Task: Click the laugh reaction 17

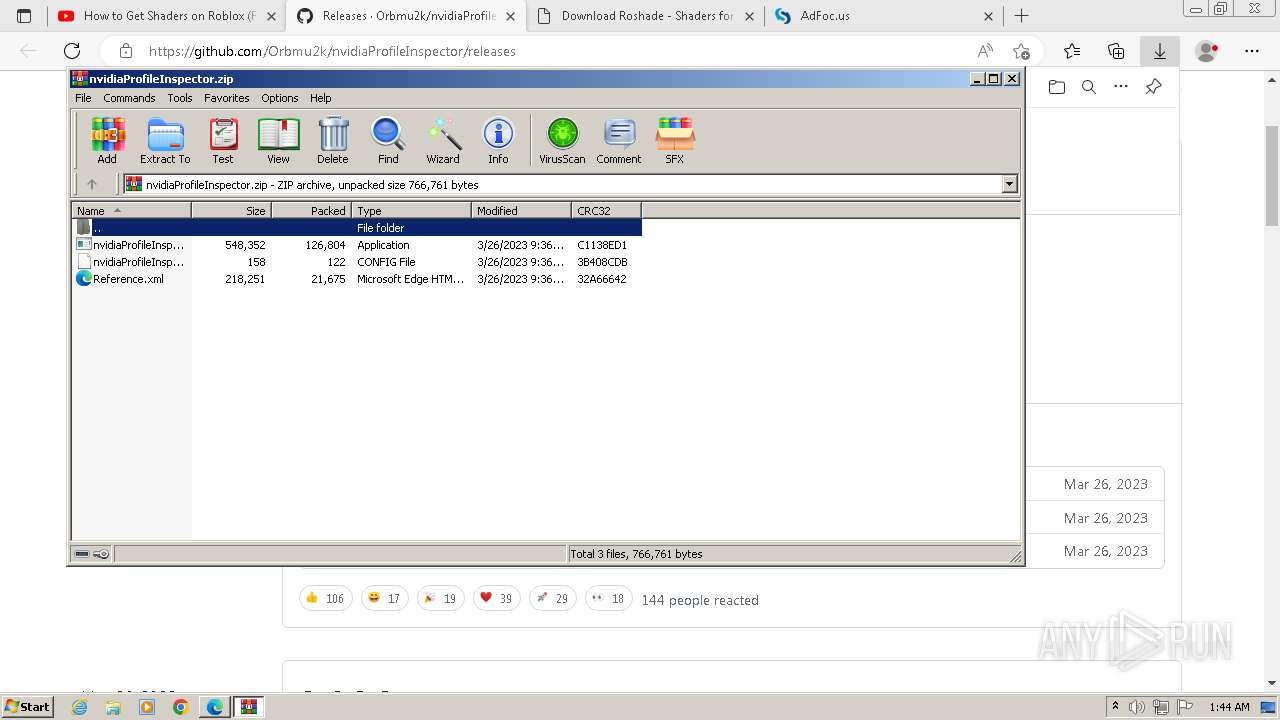Action: pos(384,598)
